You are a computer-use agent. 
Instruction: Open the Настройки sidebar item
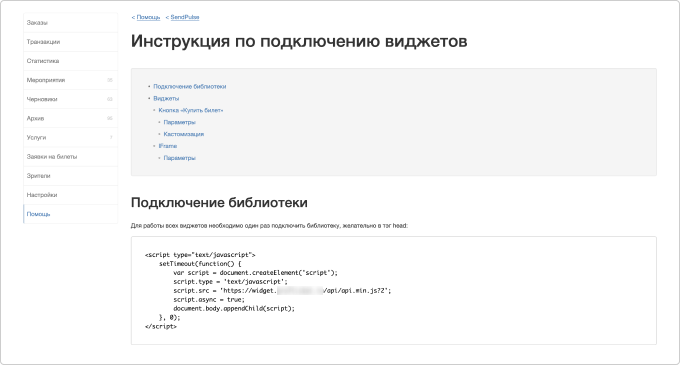70,195
